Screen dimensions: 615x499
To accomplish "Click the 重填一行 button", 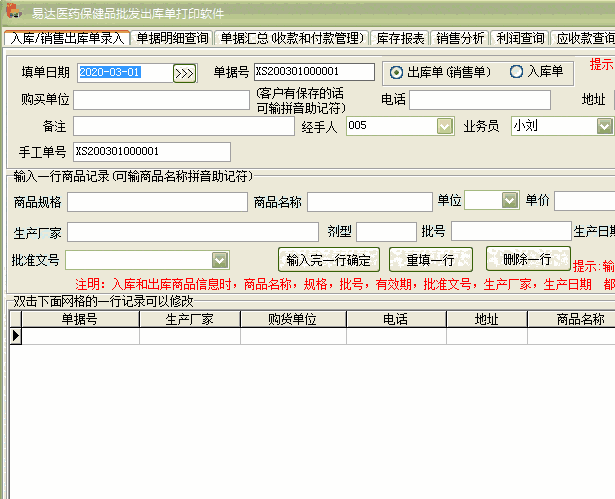I will pyautogui.click(x=430, y=260).
